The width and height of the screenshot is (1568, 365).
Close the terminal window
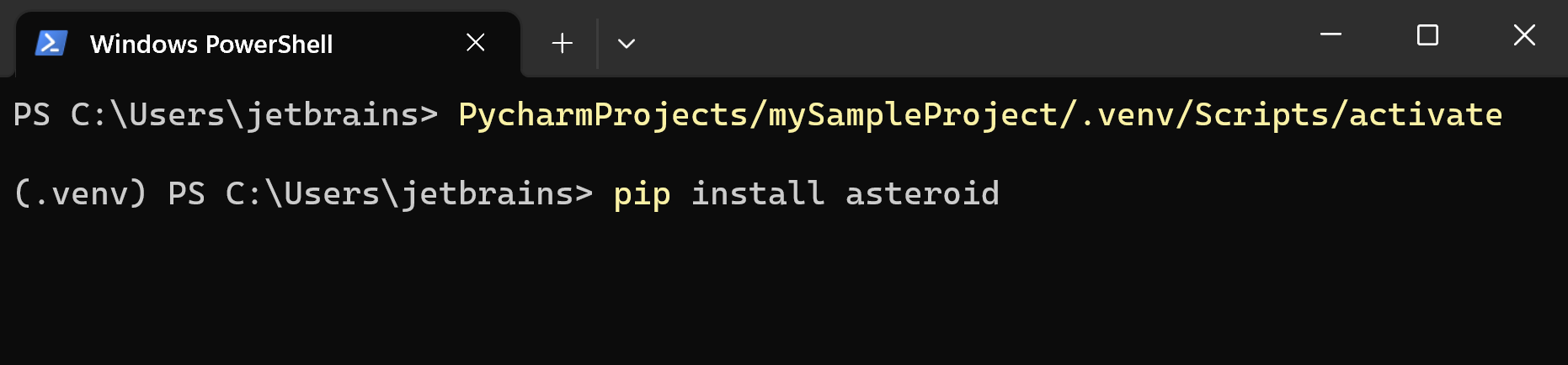[x=1524, y=35]
